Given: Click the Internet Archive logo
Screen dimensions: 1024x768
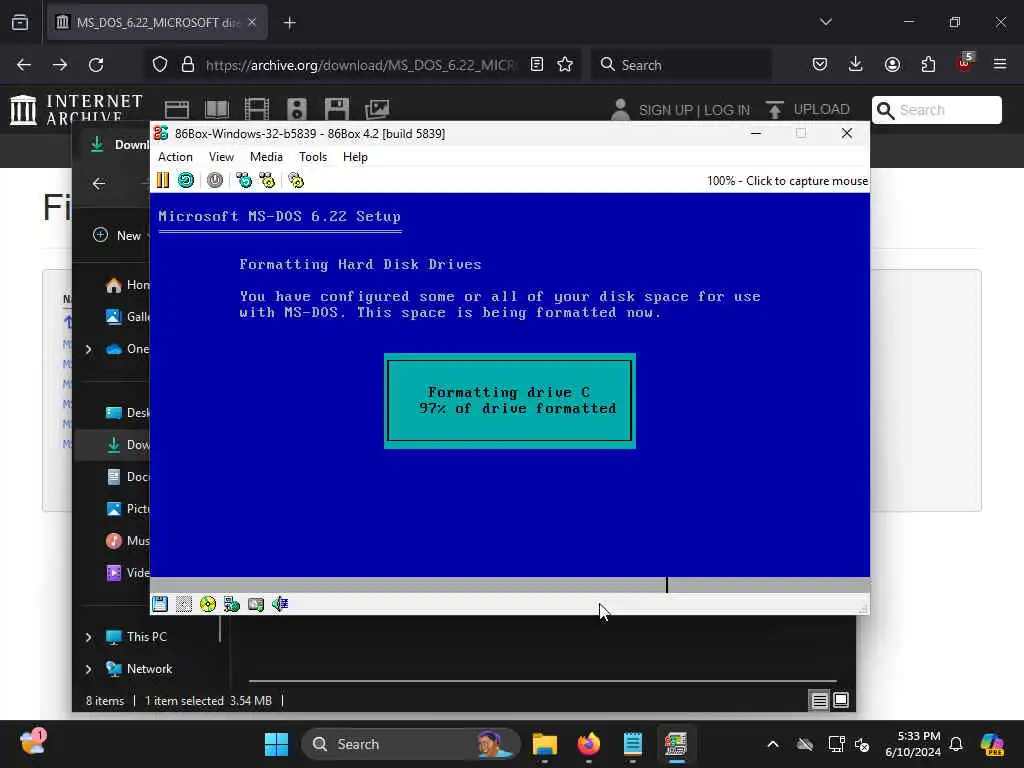Looking at the screenshot, I should 76,109.
